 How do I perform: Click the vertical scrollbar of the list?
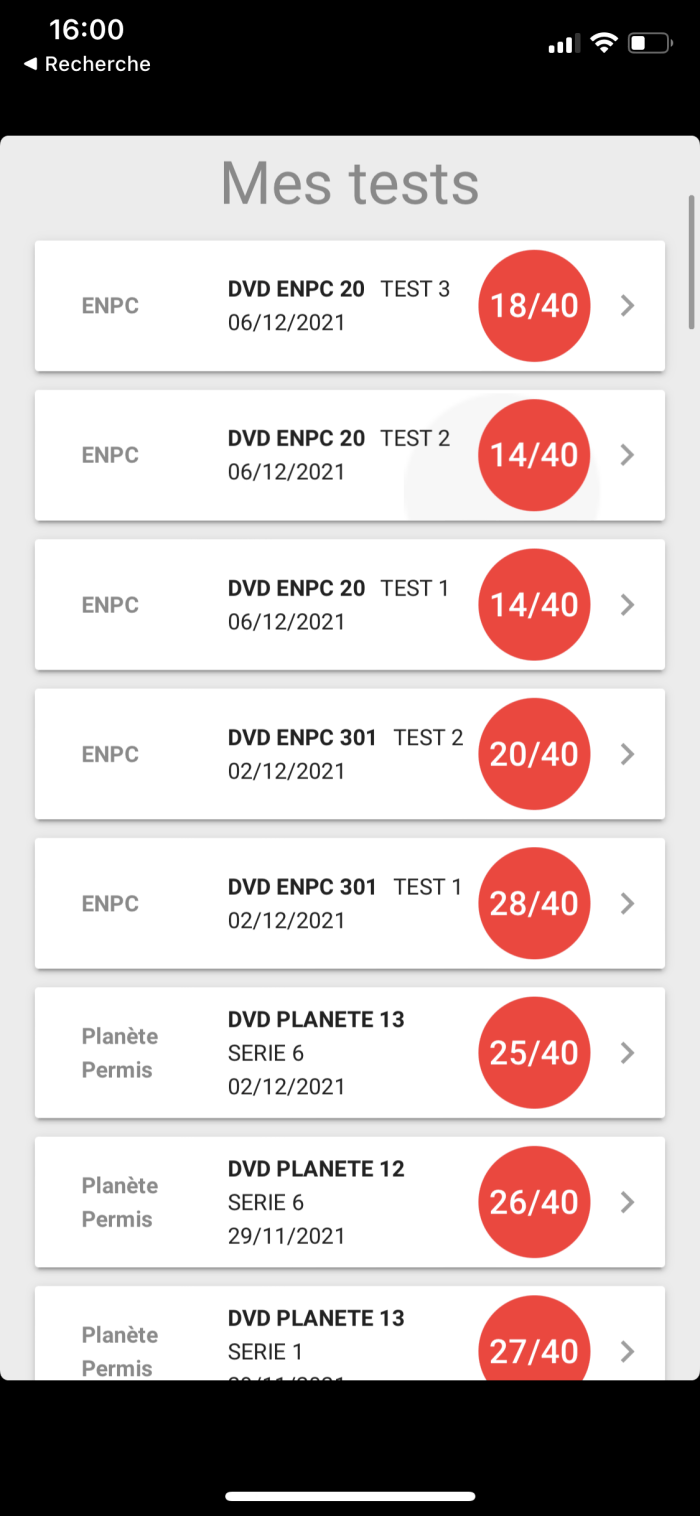pyautogui.click(x=691, y=262)
